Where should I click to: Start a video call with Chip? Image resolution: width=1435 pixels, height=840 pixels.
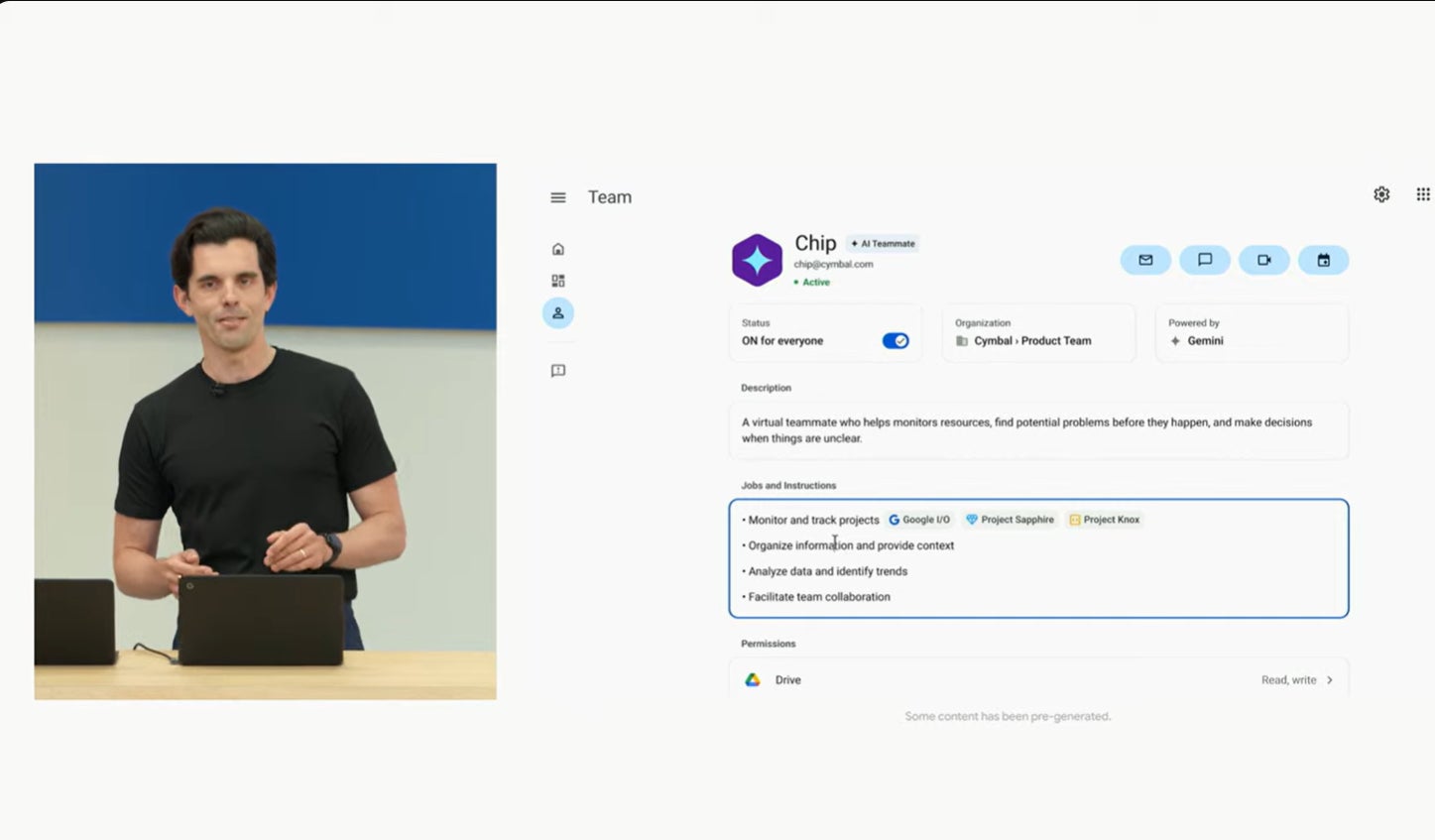[1264, 260]
